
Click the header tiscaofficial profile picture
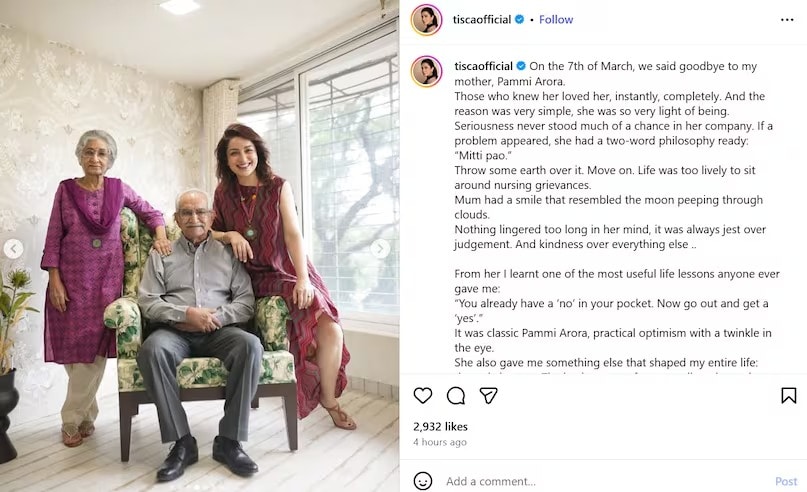tap(426, 19)
